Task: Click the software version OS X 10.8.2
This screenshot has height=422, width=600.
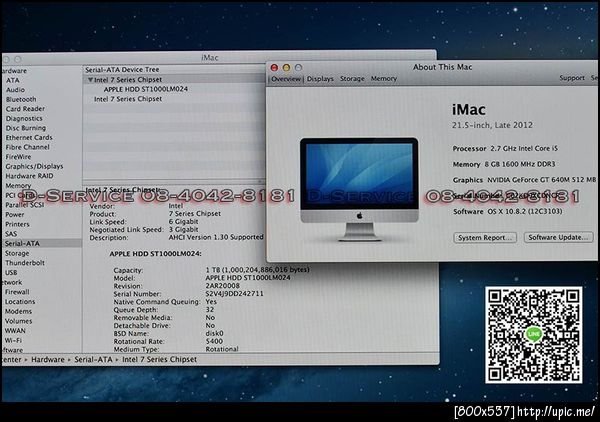Action: (x=525, y=211)
